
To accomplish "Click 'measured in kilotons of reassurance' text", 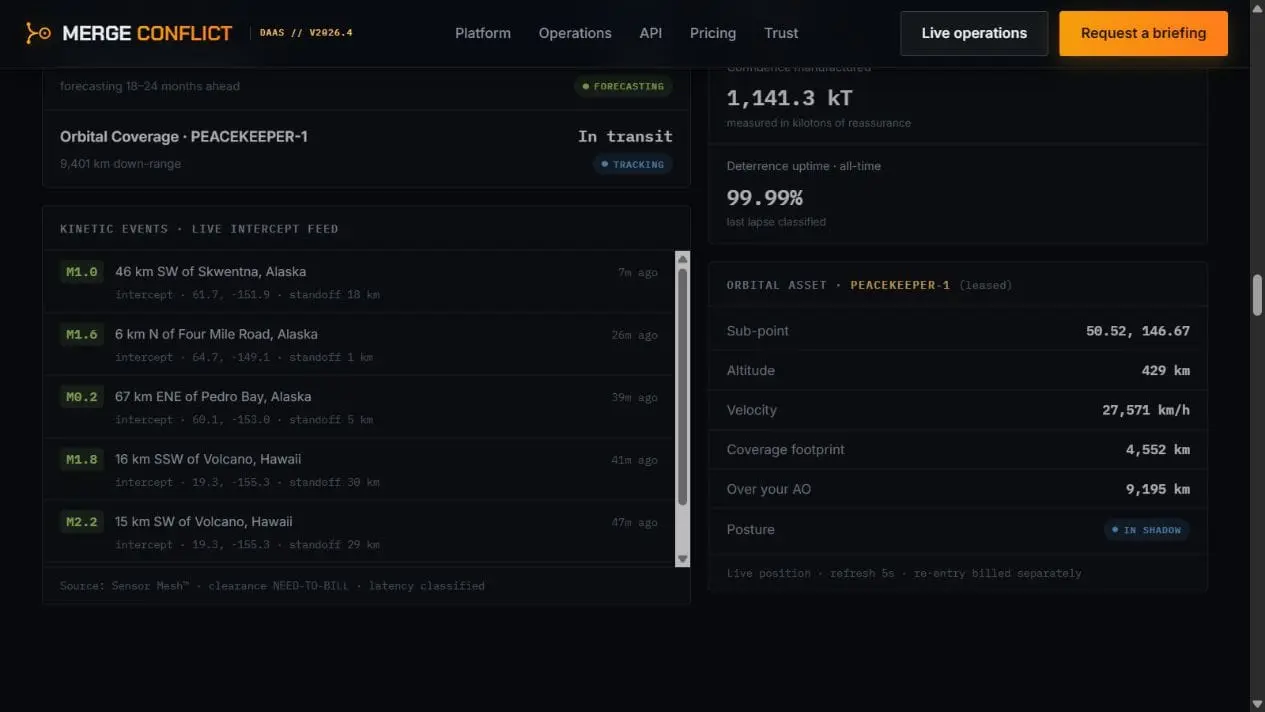I will [x=819, y=123].
